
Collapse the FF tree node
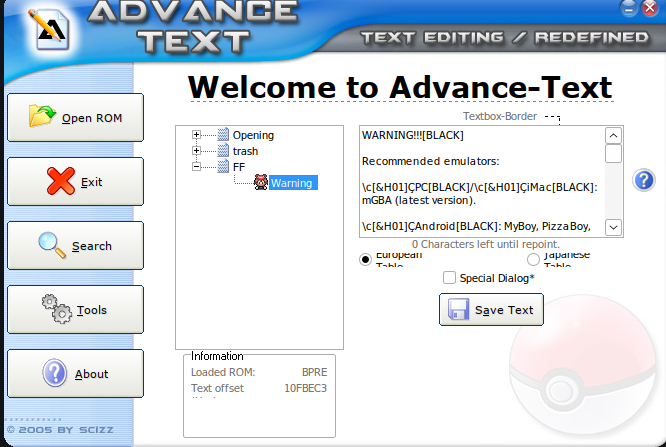point(196,166)
